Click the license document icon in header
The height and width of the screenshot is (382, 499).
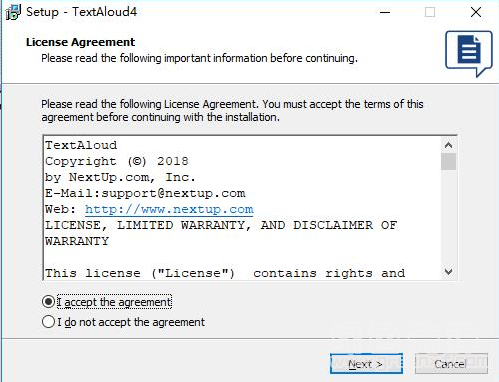[469, 54]
